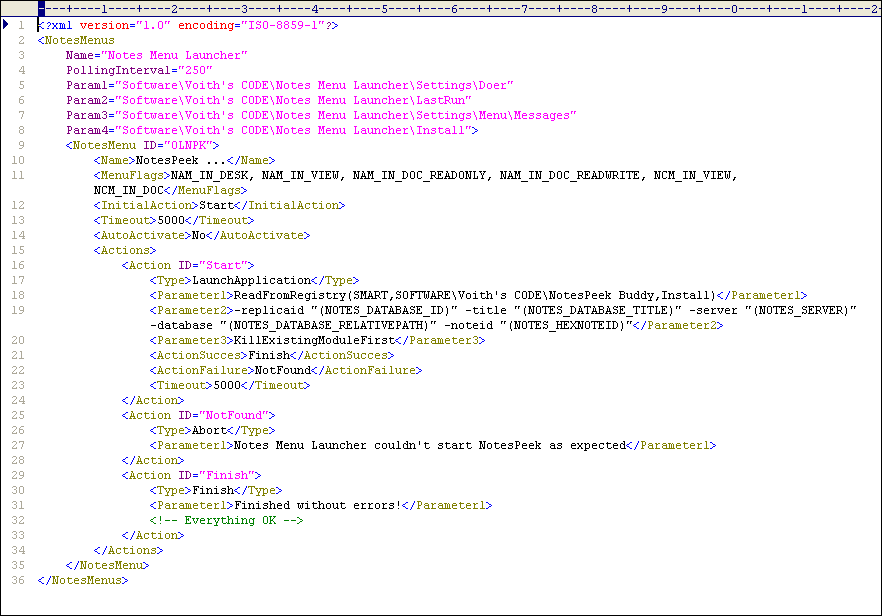The image size is (882, 616).
Task: Click the closing </NotesMenu> tag on line 35
Action: click(107, 565)
